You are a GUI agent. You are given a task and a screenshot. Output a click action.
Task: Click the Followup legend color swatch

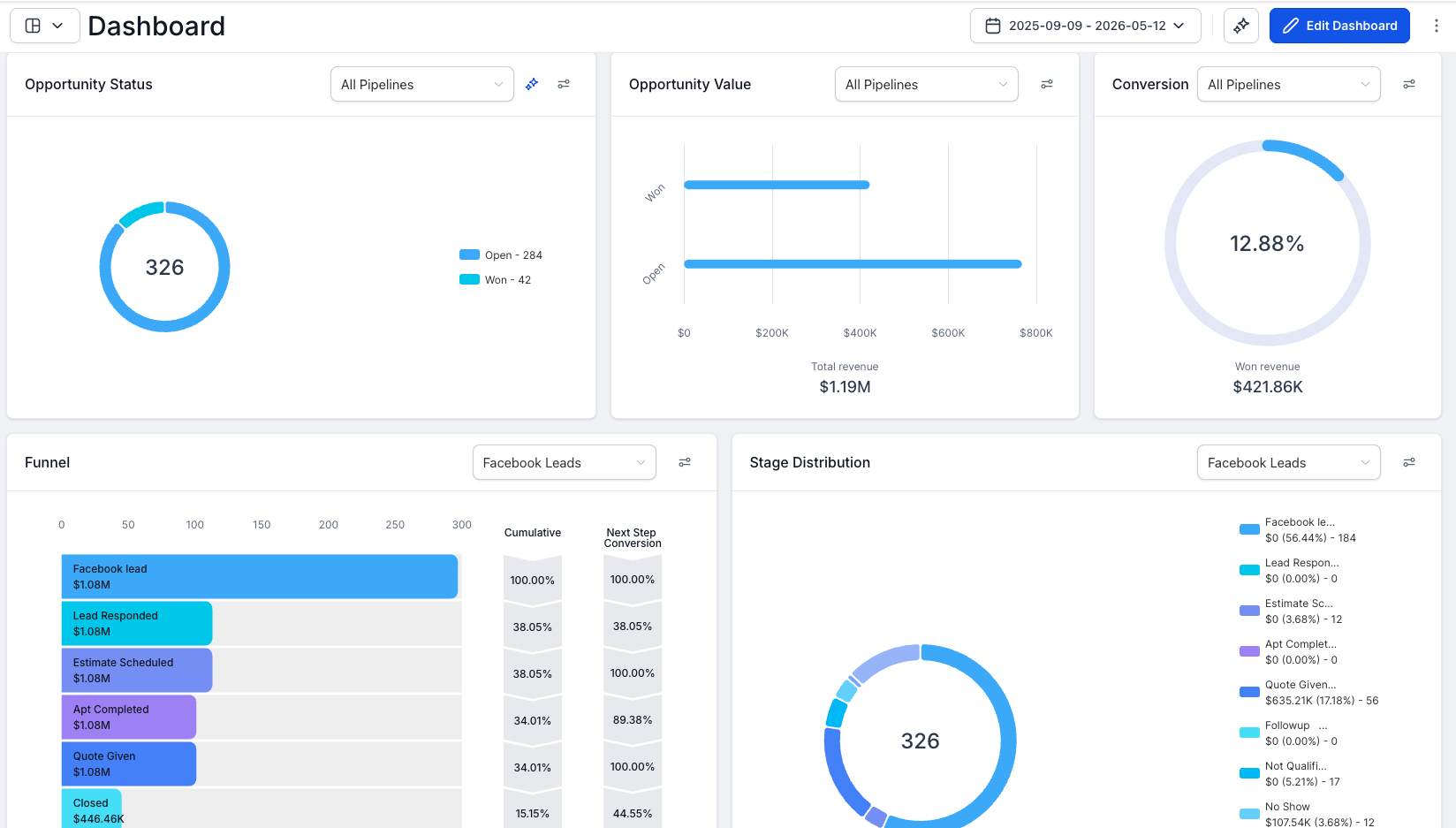[x=1249, y=733]
